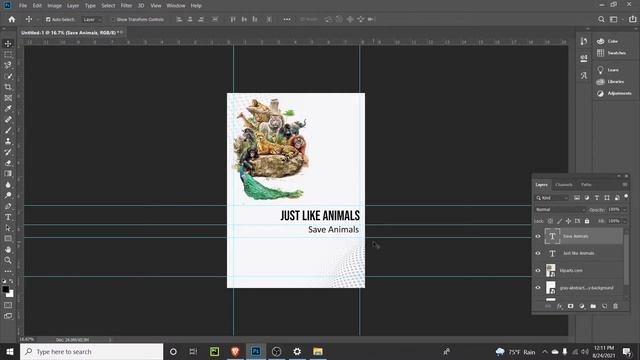Open the Color panel
Image resolution: width=640 pixels, height=360 pixels.
tap(608, 41)
